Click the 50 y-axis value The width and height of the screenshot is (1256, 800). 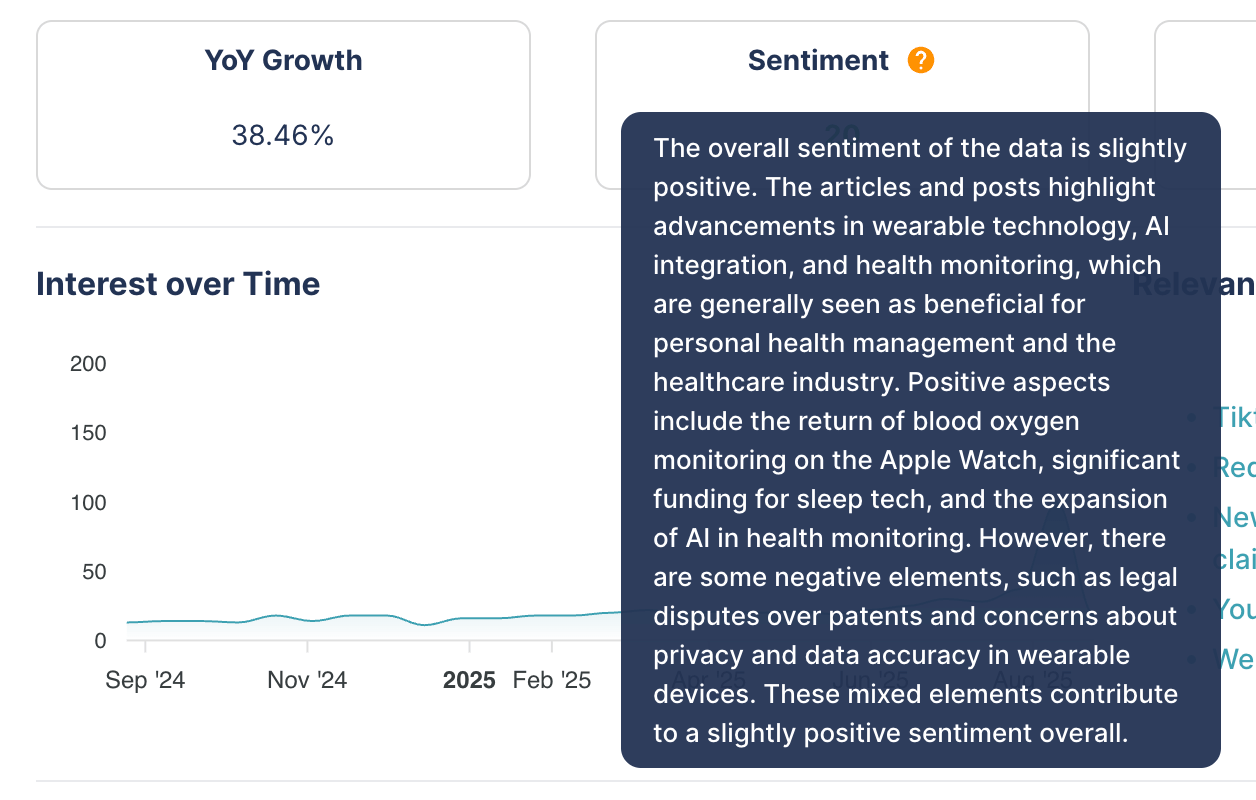[93, 572]
